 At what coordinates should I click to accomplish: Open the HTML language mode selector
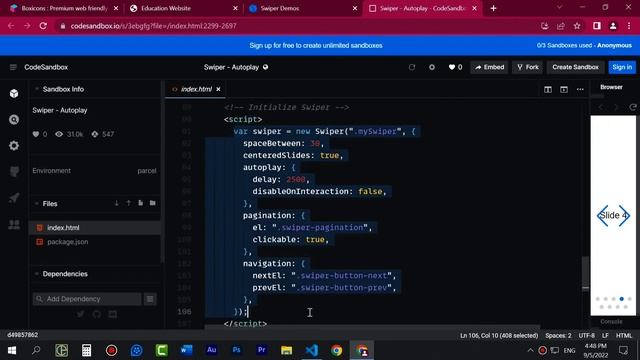click(624, 336)
